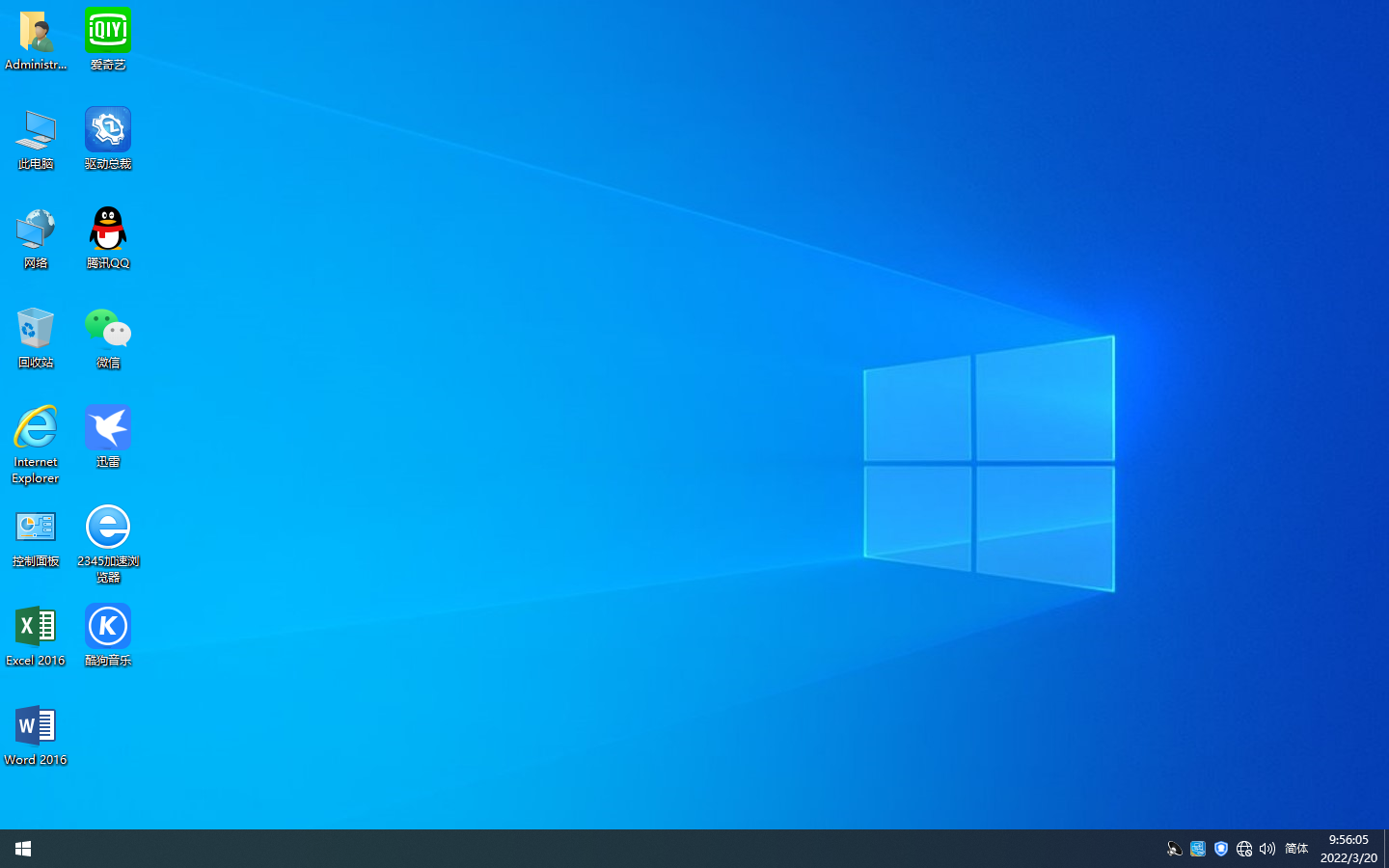Click the network globe tray icon
The image size is (1389, 868).
1244,849
